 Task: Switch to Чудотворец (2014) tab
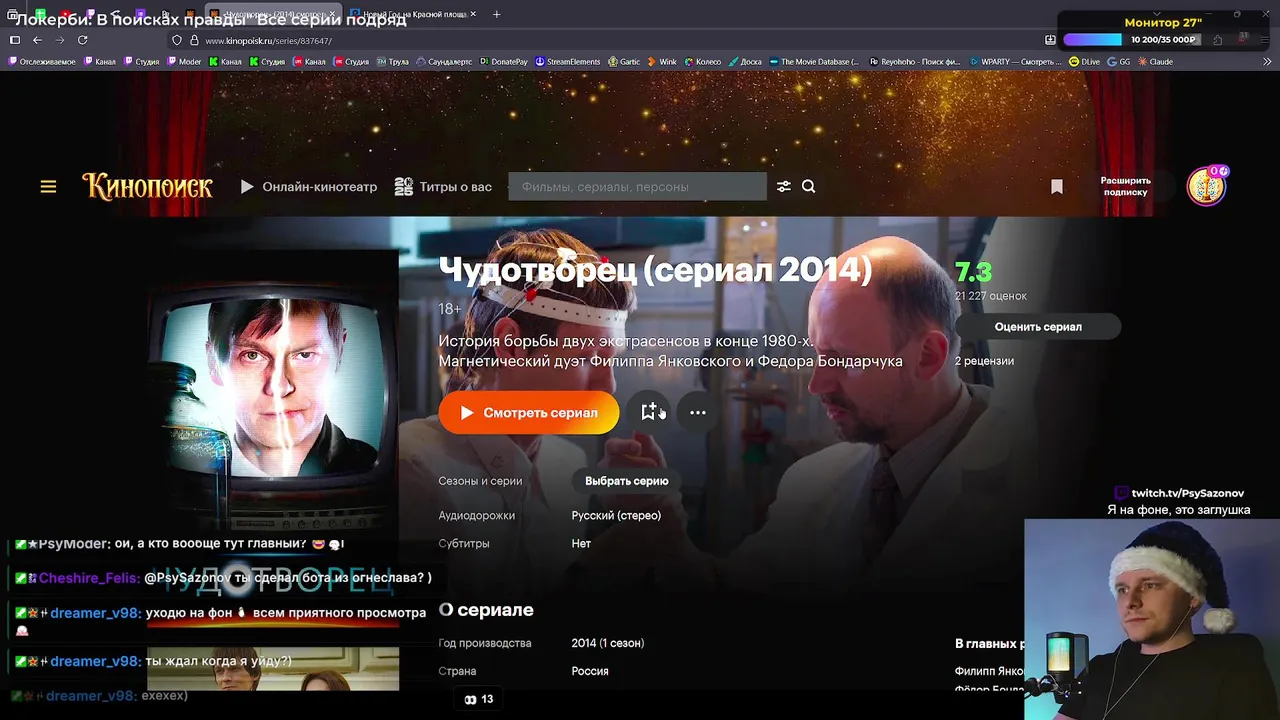tap(273, 14)
